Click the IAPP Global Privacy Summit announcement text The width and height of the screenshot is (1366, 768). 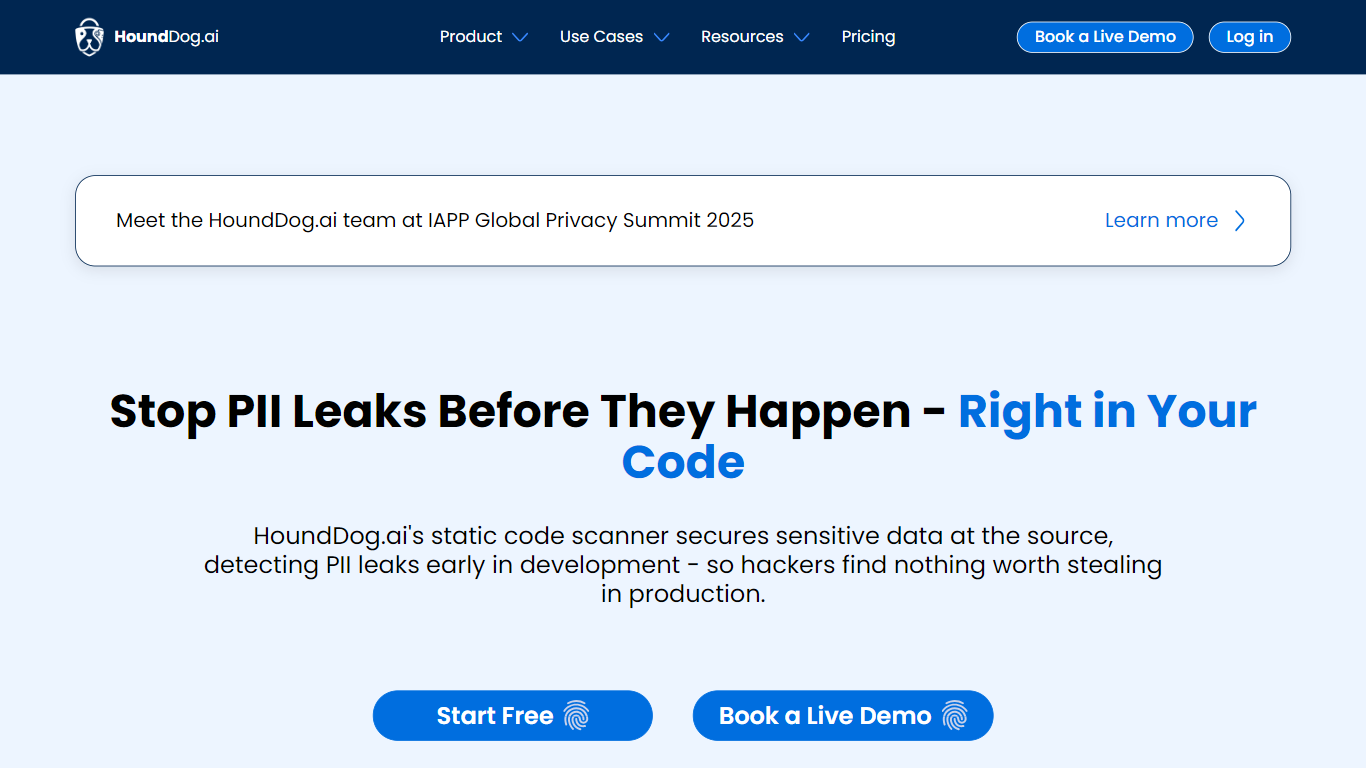coord(435,220)
